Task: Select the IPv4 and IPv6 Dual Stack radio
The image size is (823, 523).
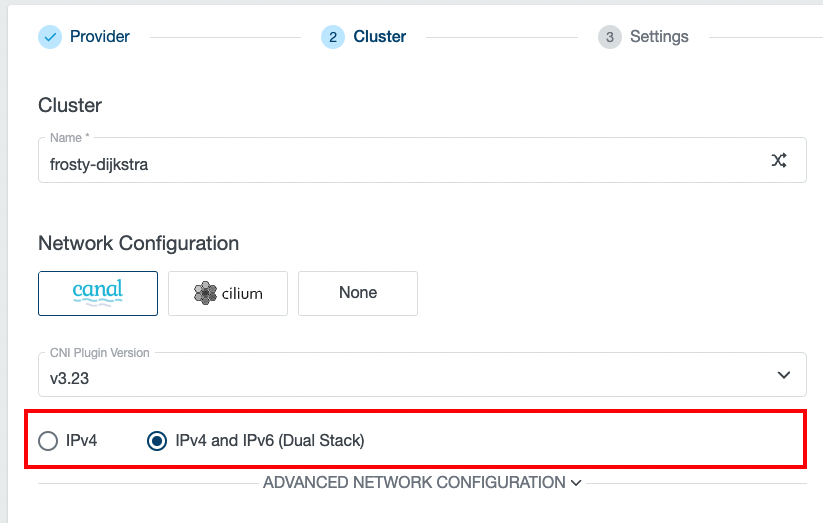Action: point(157,440)
